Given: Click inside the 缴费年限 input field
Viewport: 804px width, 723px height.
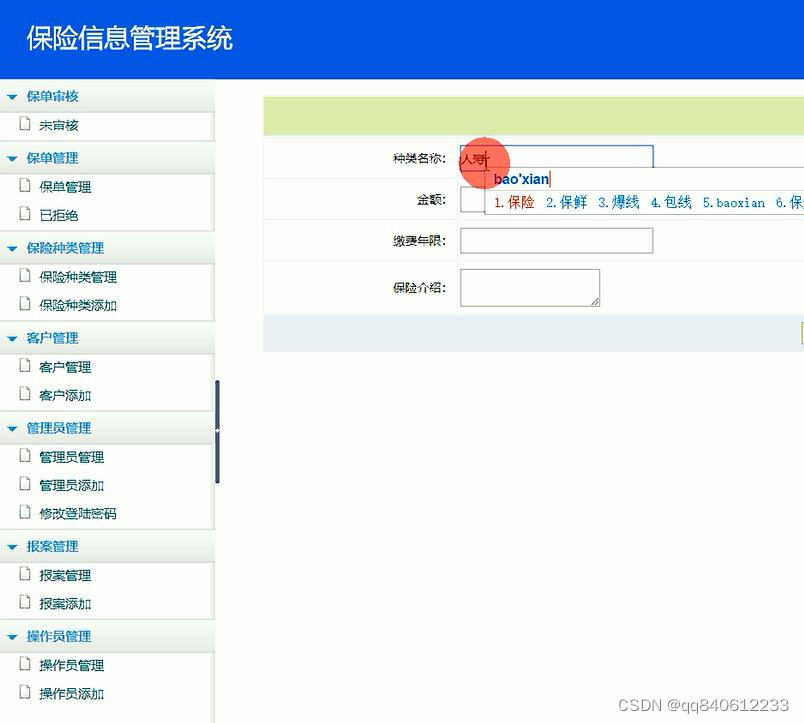Looking at the screenshot, I should click(554, 240).
